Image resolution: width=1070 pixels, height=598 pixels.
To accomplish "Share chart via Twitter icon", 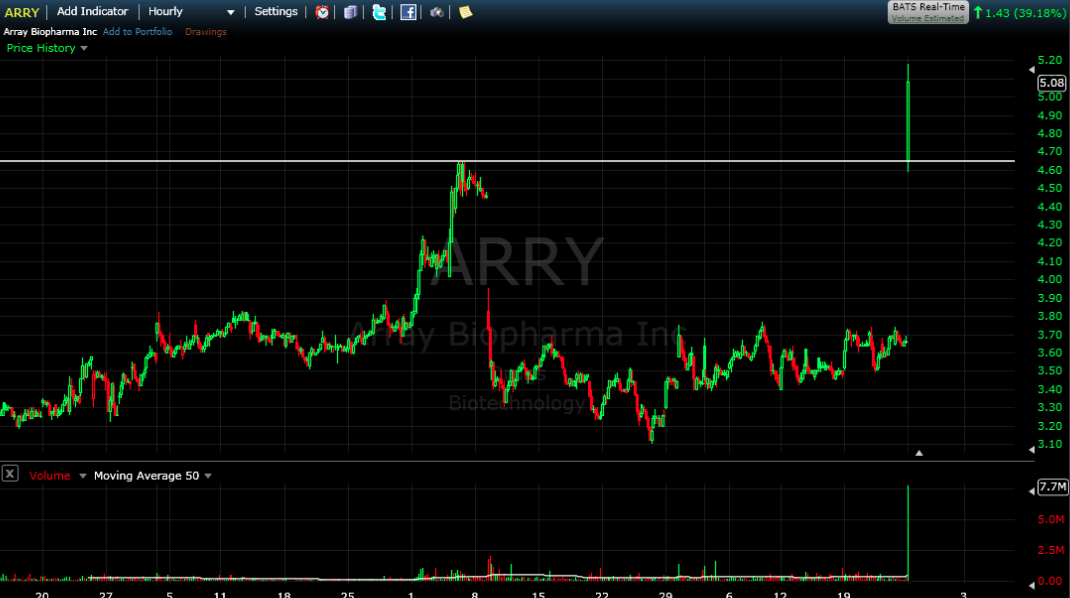I will point(379,12).
